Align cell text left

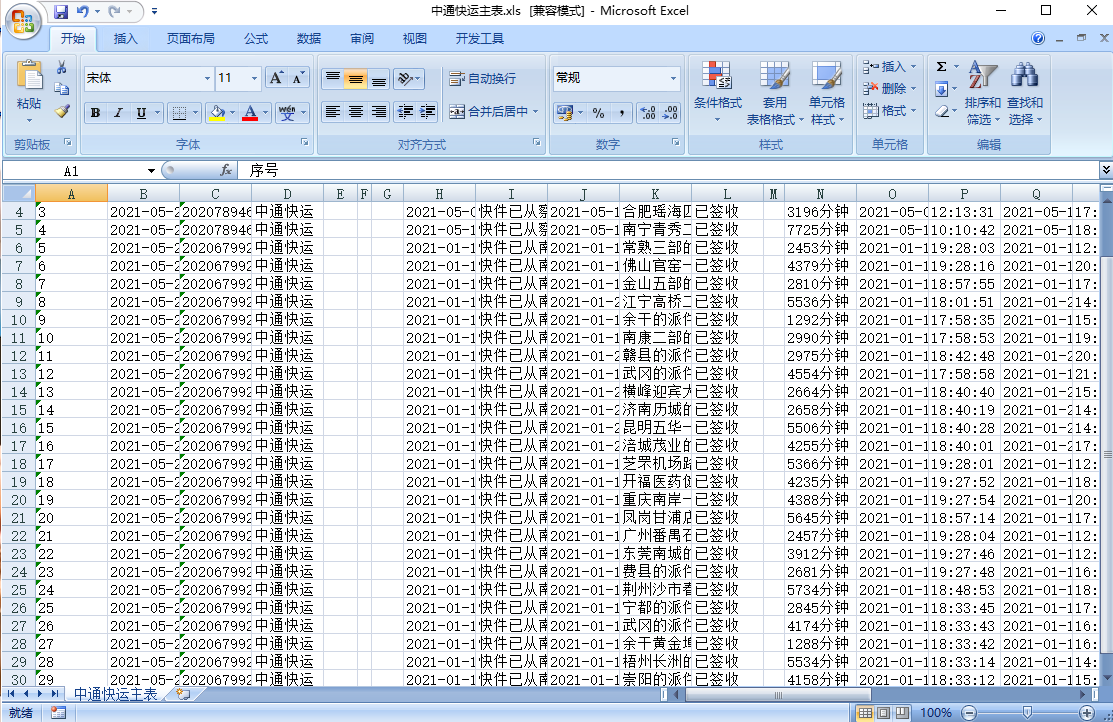coord(332,111)
